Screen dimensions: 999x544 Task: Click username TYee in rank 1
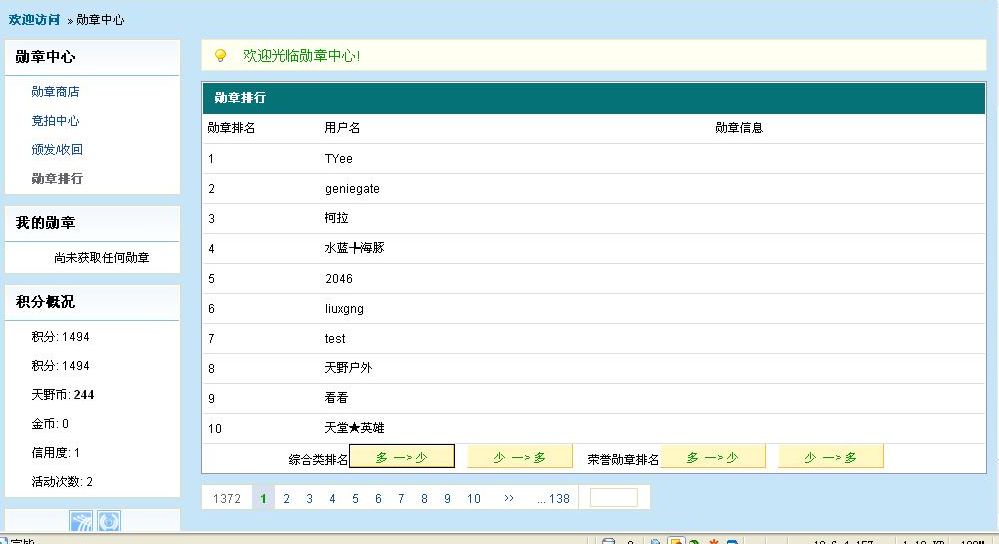(x=338, y=159)
